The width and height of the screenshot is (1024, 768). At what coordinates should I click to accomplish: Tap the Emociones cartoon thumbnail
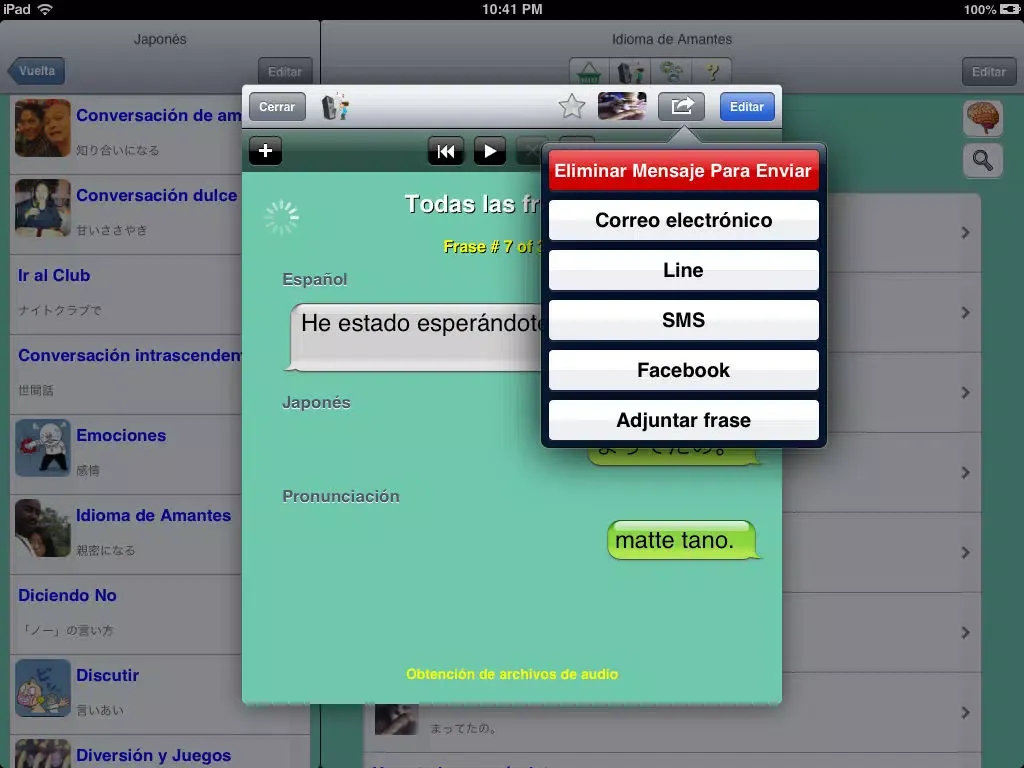coord(42,448)
